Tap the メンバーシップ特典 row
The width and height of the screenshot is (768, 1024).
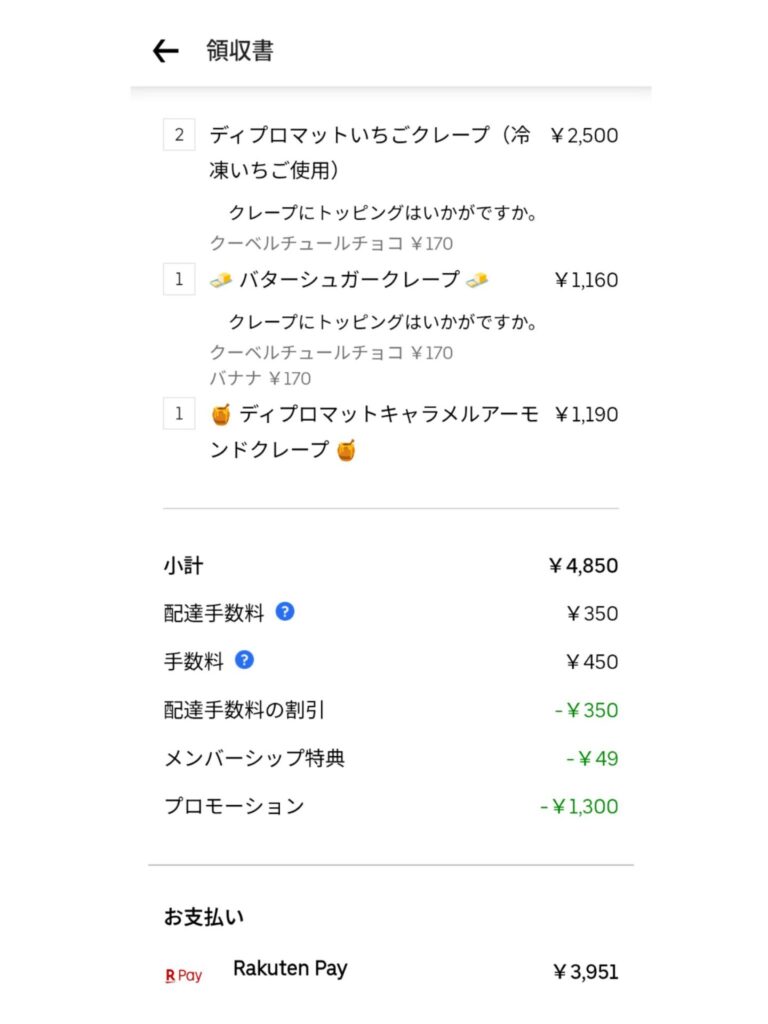391,758
